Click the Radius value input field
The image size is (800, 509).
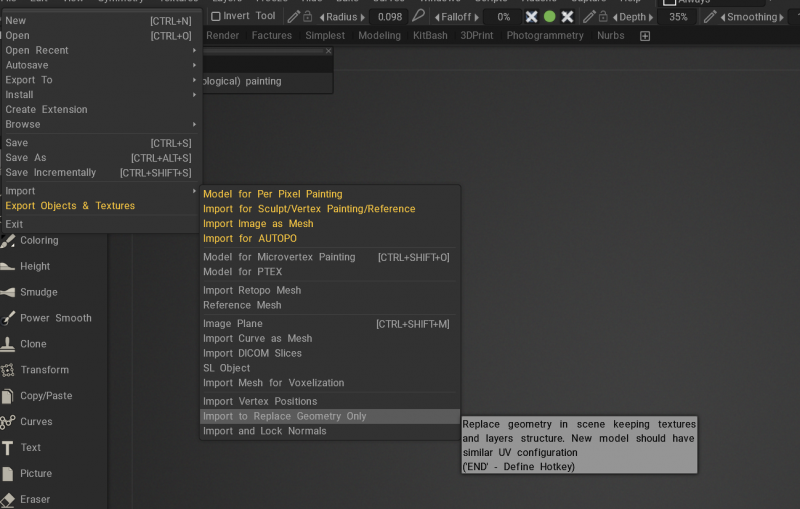(389, 17)
